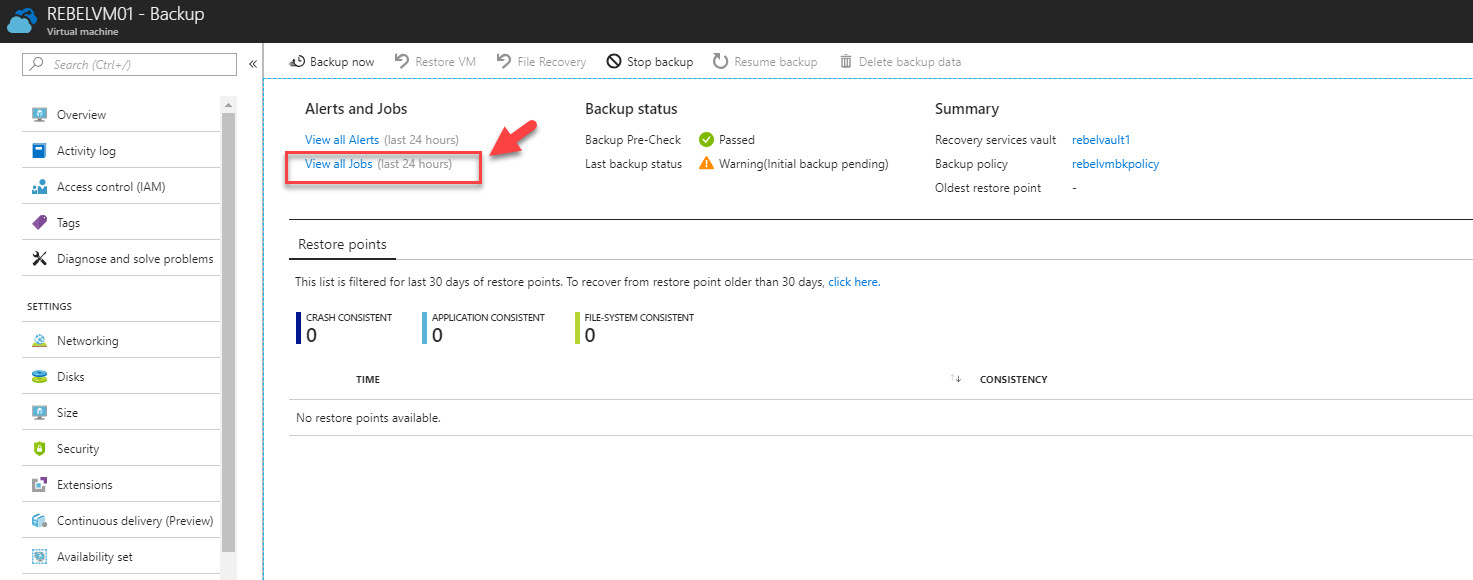This screenshot has width=1473, height=580.
Task: Collapse the sidebar with the double chevron
Action: click(253, 64)
